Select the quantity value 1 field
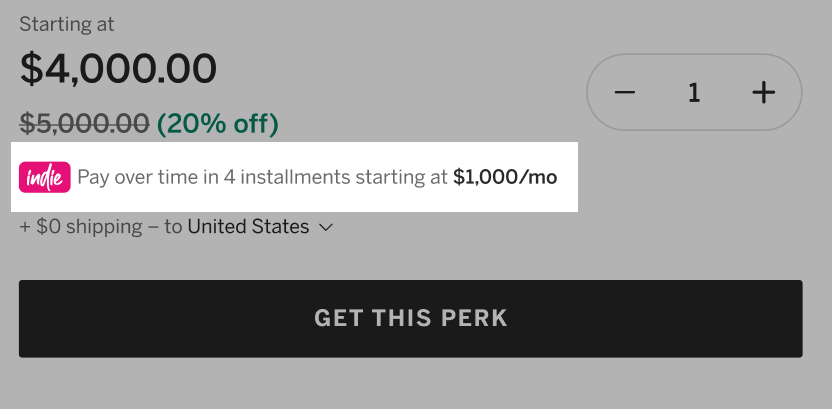832x409 pixels. point(694,93)
